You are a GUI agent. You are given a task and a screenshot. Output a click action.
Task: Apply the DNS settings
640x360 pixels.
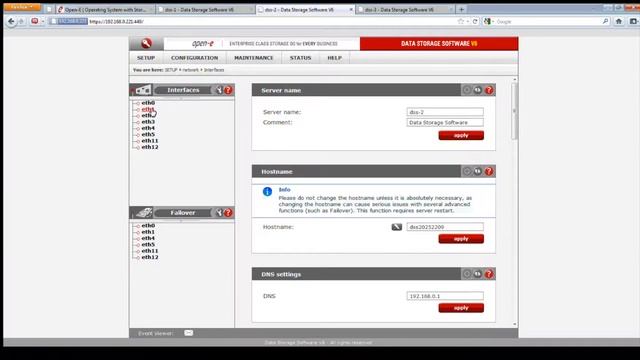pyautogui.click(x=461, y=308)
